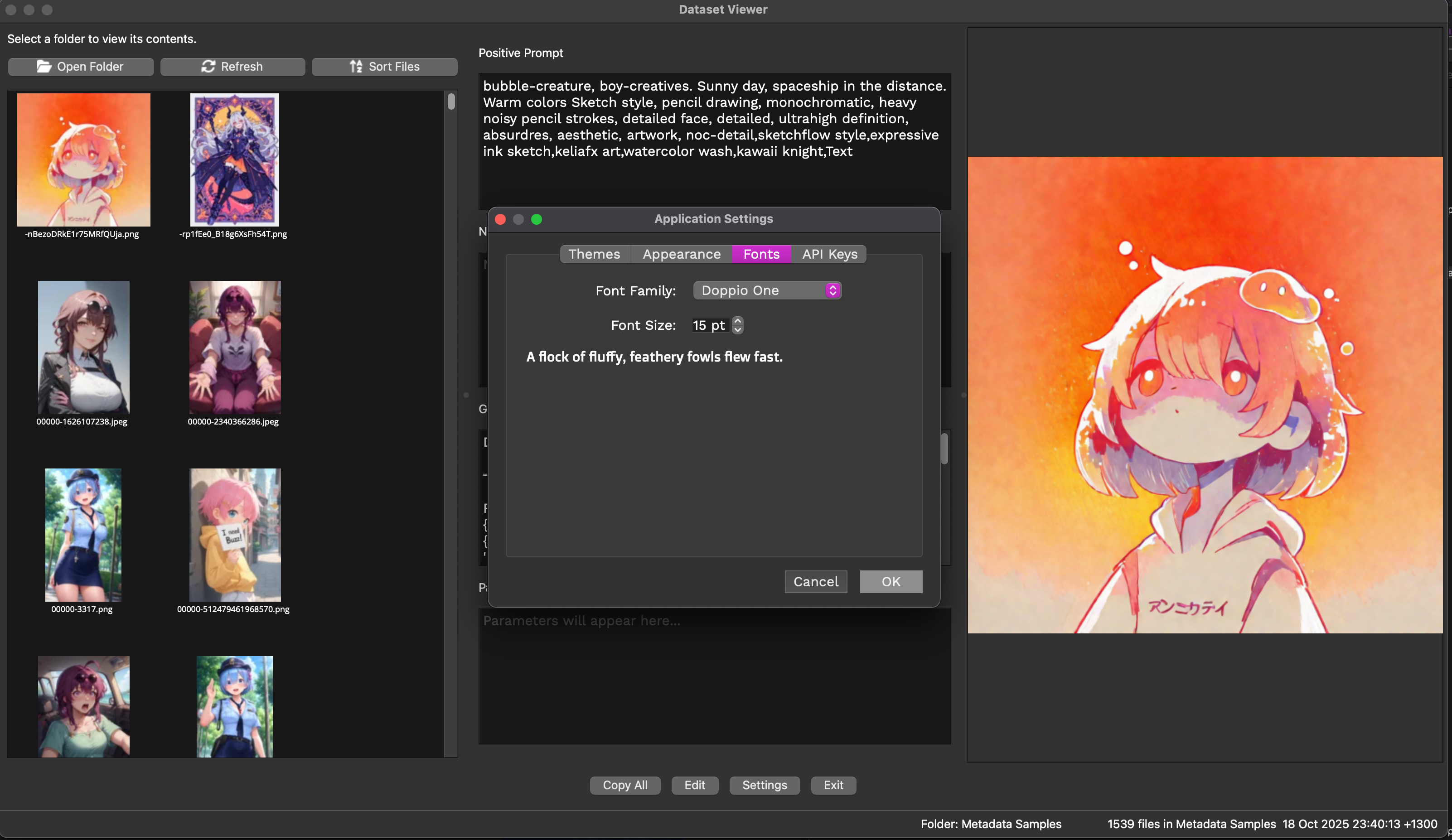Viewport: 1452px width, 840px height.
Task: Select thumbnail 00000-1626107238.jpeg
Action: click(x=83, y=347)
